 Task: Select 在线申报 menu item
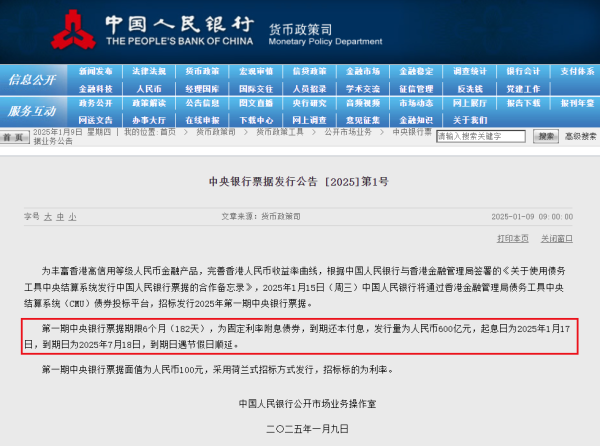[202, 120]
